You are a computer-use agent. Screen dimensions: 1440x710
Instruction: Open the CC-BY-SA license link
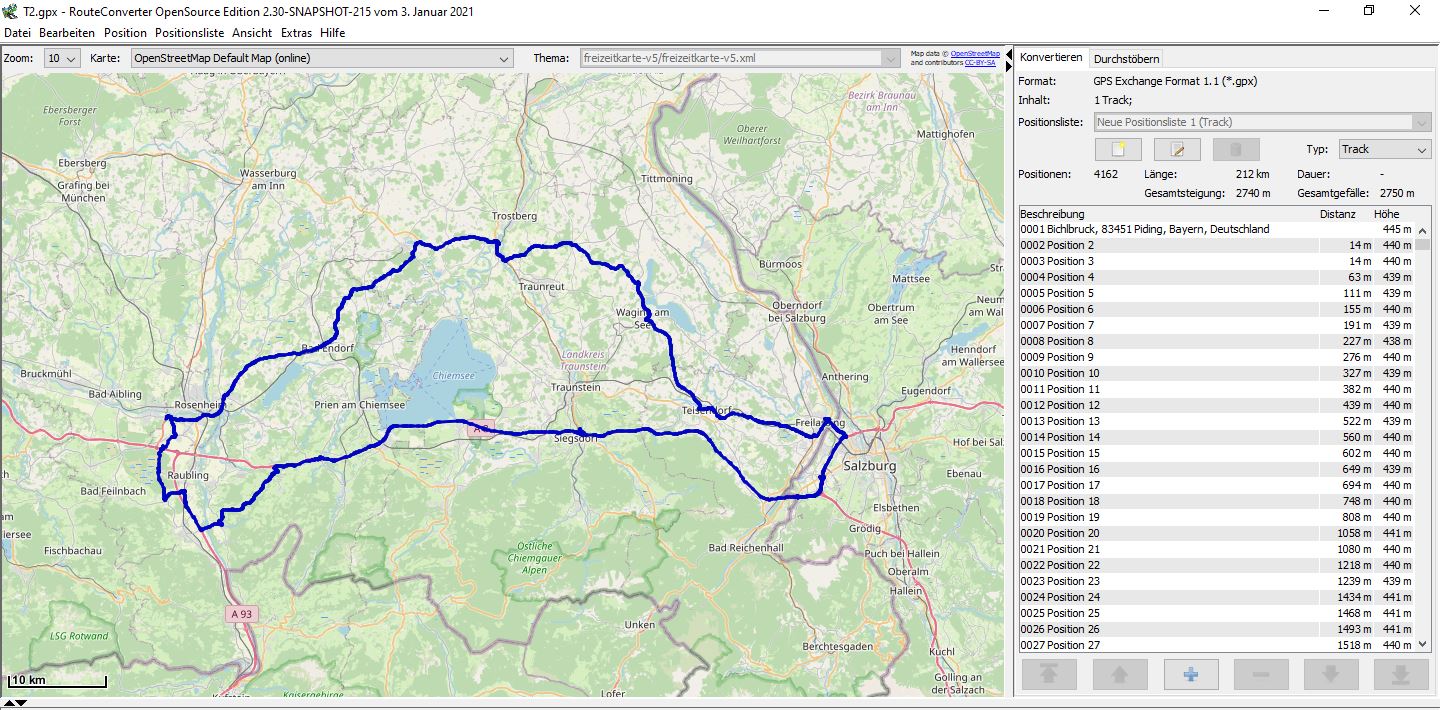(980, 62)
